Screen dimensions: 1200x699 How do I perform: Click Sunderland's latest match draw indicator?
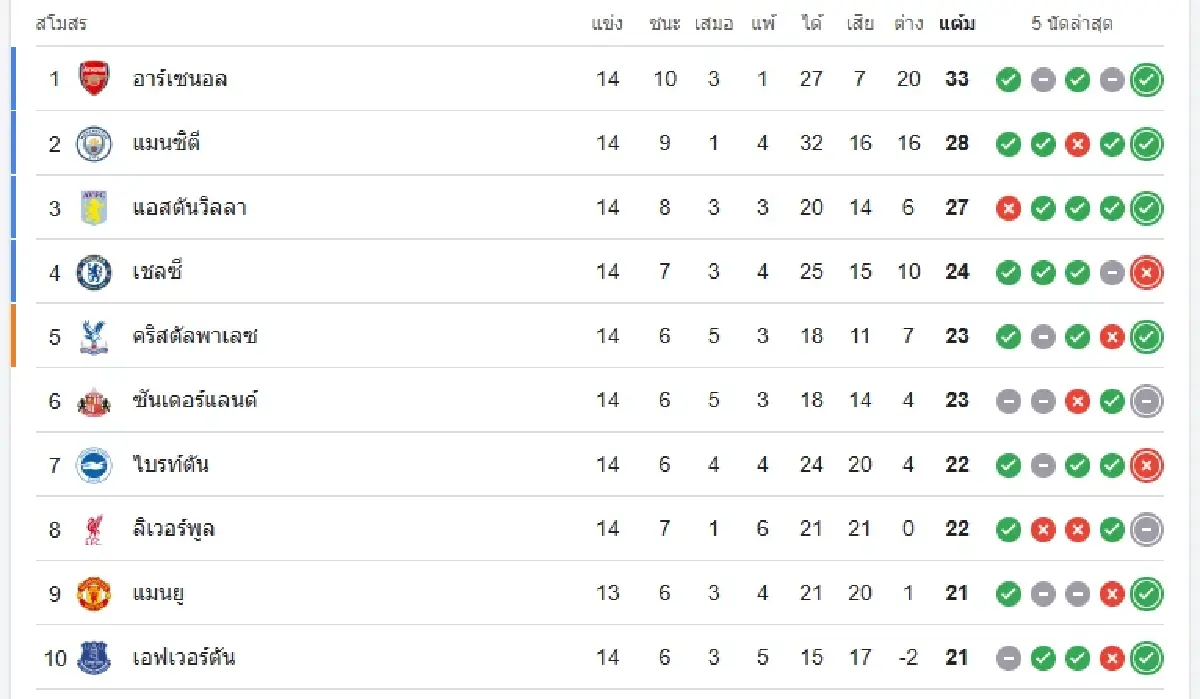pos(1146,401)
